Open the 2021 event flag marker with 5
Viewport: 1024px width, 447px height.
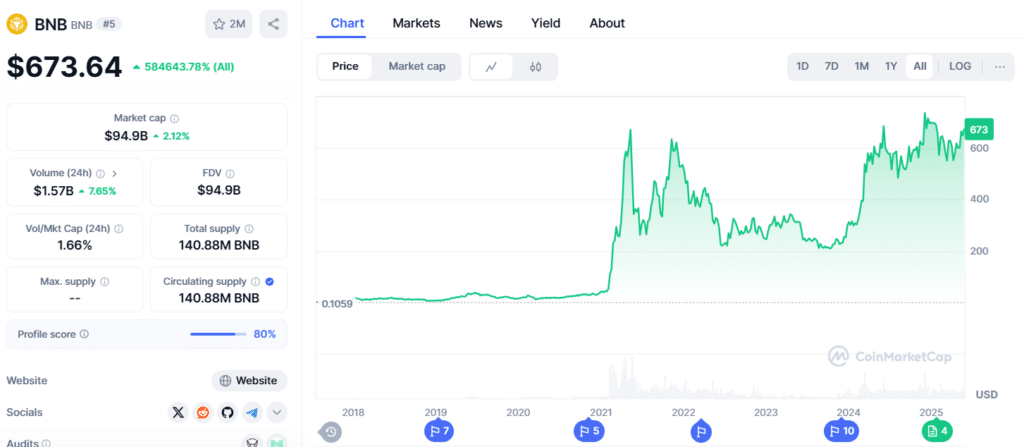point(588,431)
